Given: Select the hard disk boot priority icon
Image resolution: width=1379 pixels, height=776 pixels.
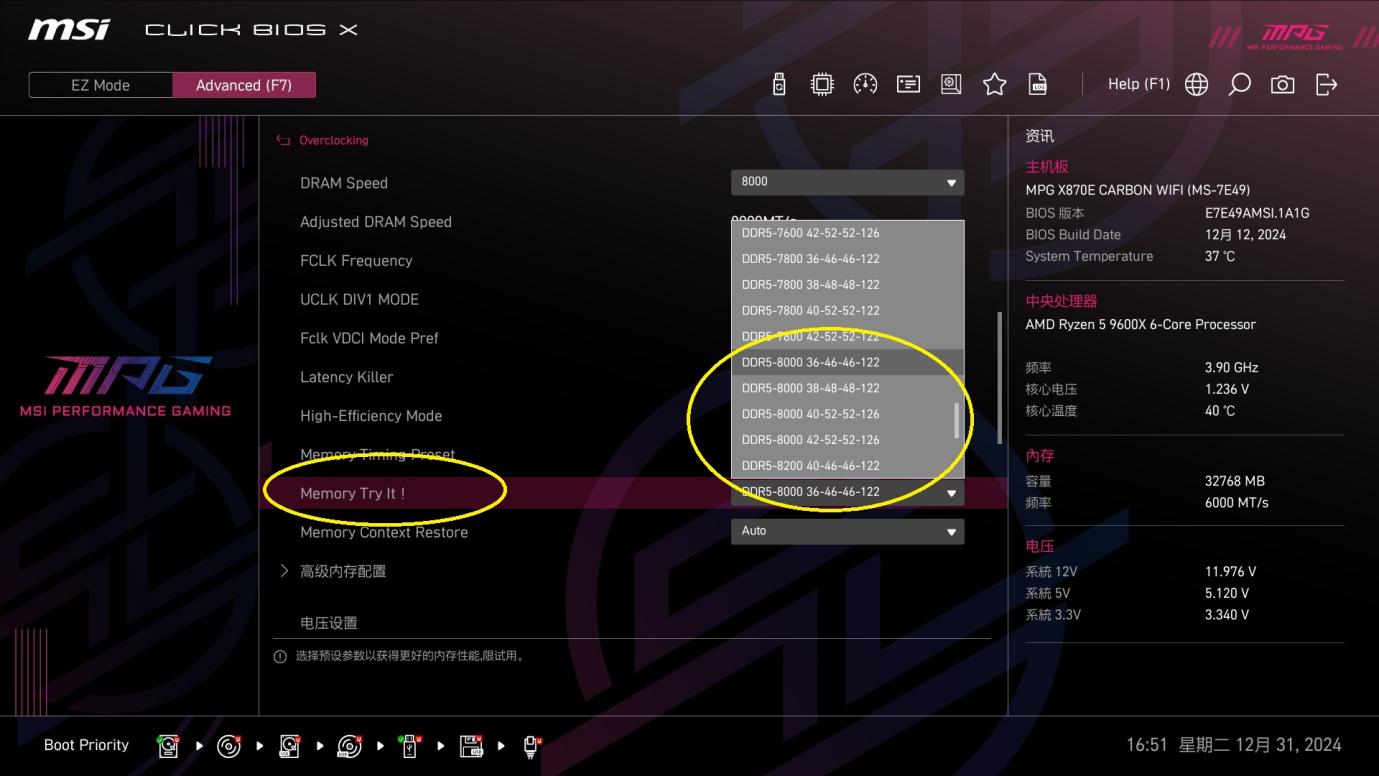Looking at the screenshot, I should [168, 745].
